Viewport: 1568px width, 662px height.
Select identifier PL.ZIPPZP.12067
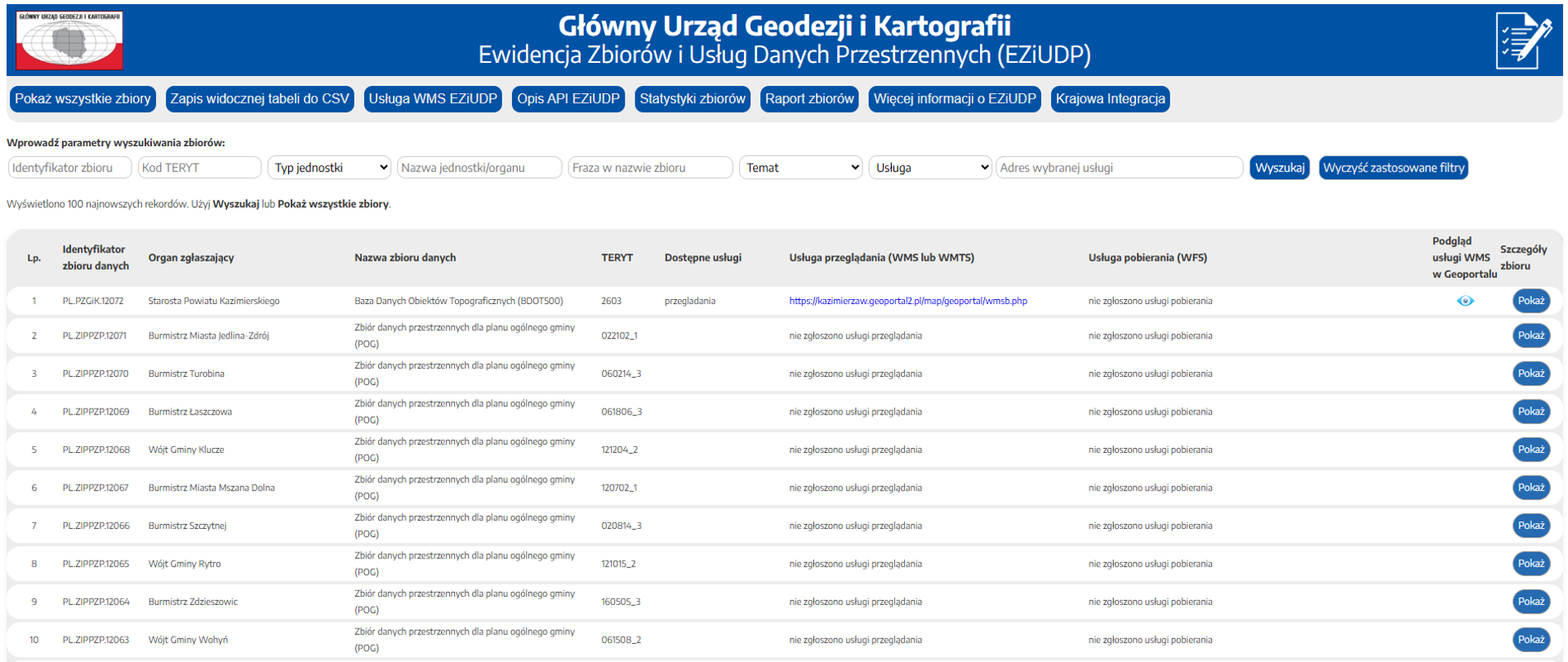96,487
